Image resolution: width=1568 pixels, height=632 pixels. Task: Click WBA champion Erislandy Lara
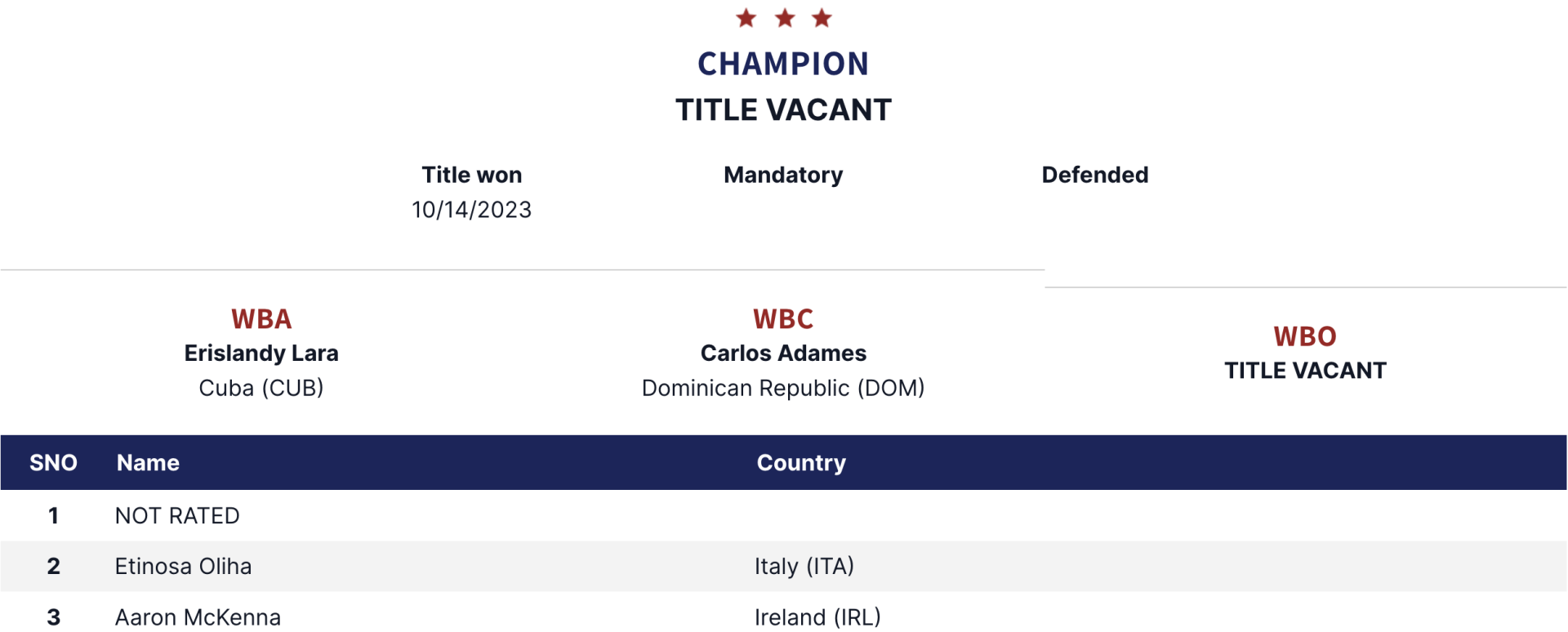point(261,353)
